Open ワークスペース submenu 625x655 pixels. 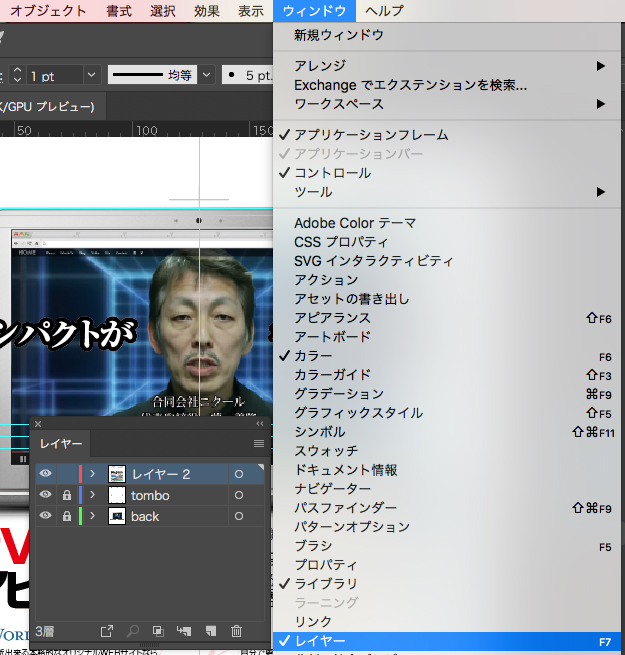447,104
